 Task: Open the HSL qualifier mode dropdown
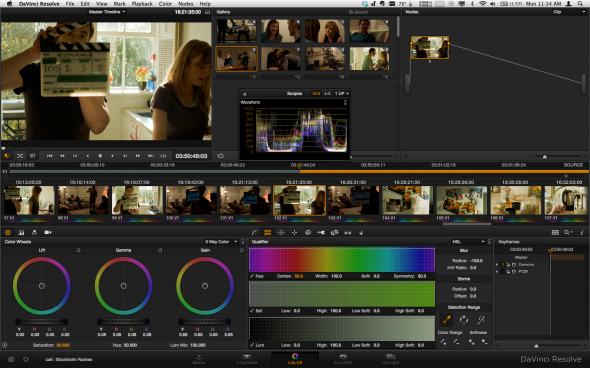[469, 242]
